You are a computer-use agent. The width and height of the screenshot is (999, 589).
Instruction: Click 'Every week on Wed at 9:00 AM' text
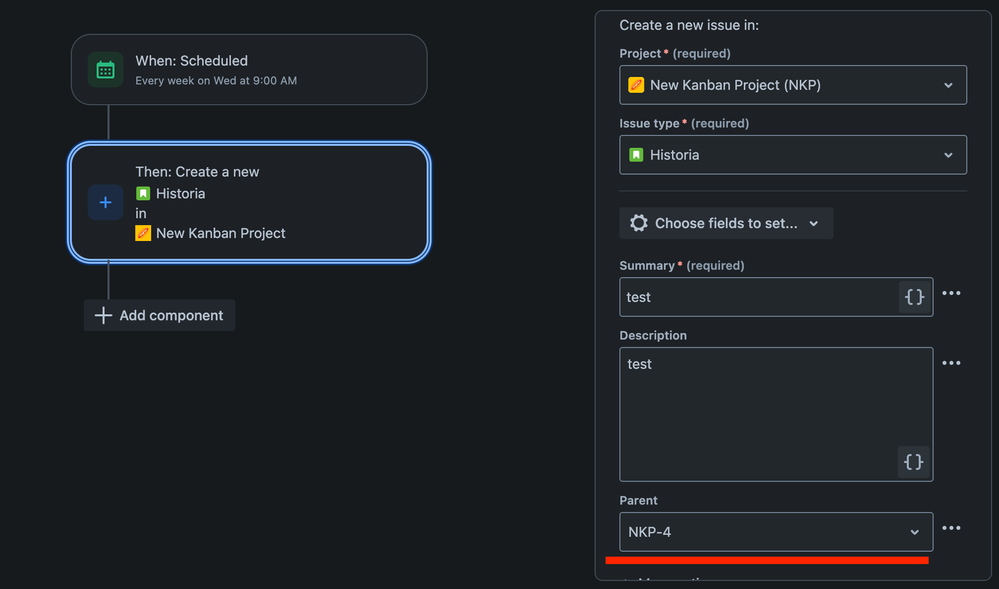point(216,81)
